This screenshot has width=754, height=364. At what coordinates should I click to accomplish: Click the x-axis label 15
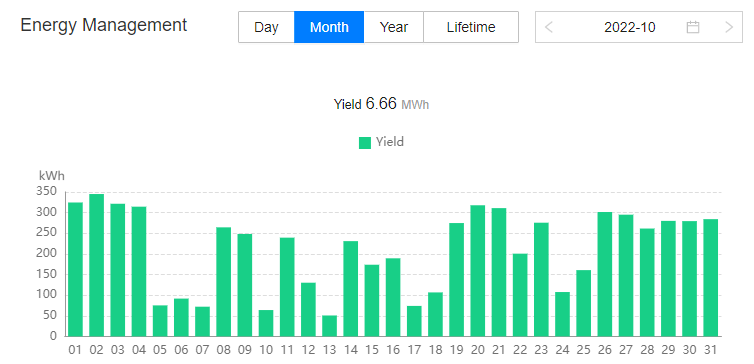[x=372, y=350]
